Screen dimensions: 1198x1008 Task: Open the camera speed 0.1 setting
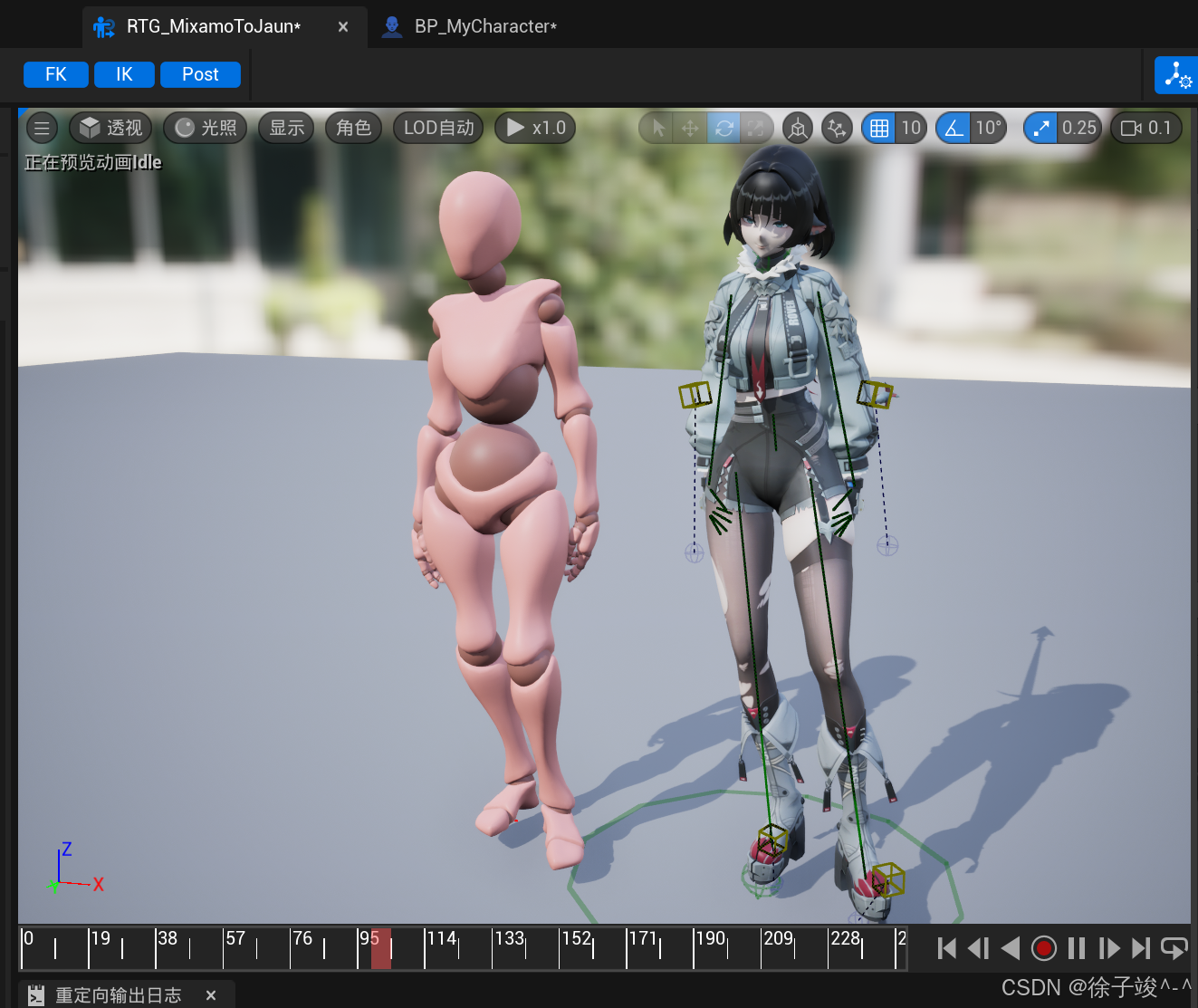point(1146,129)
